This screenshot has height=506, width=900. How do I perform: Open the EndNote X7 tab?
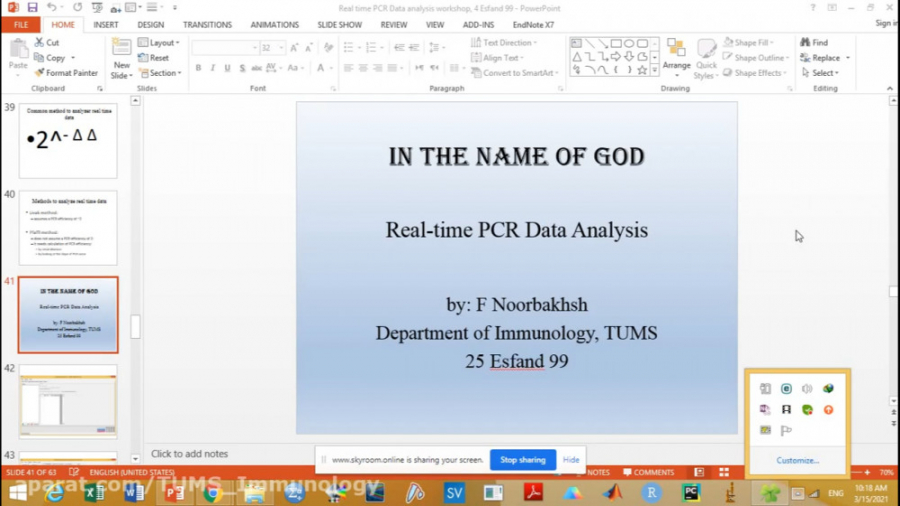coord(533,25)
